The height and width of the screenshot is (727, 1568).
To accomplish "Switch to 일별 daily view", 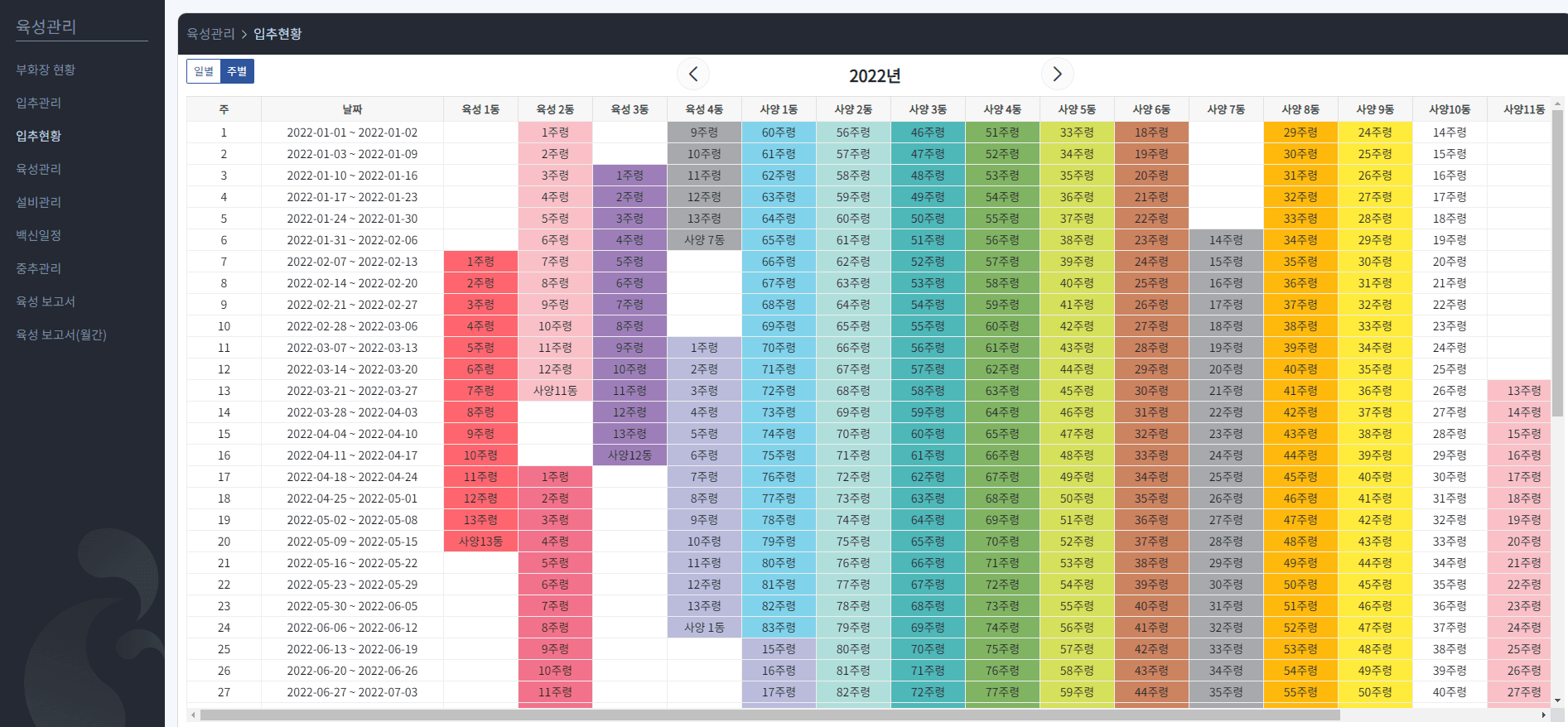I will click(204, 71).
